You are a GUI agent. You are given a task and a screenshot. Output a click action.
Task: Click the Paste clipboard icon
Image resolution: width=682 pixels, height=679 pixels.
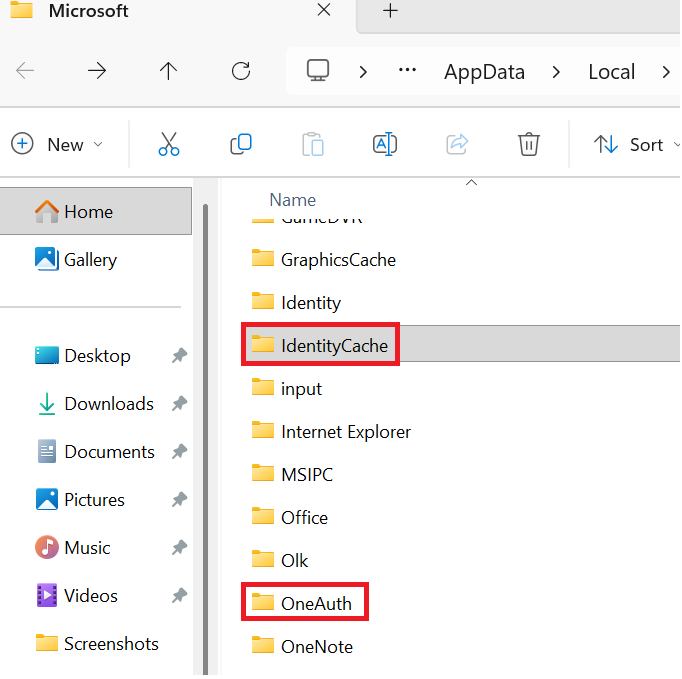point(313,144)
